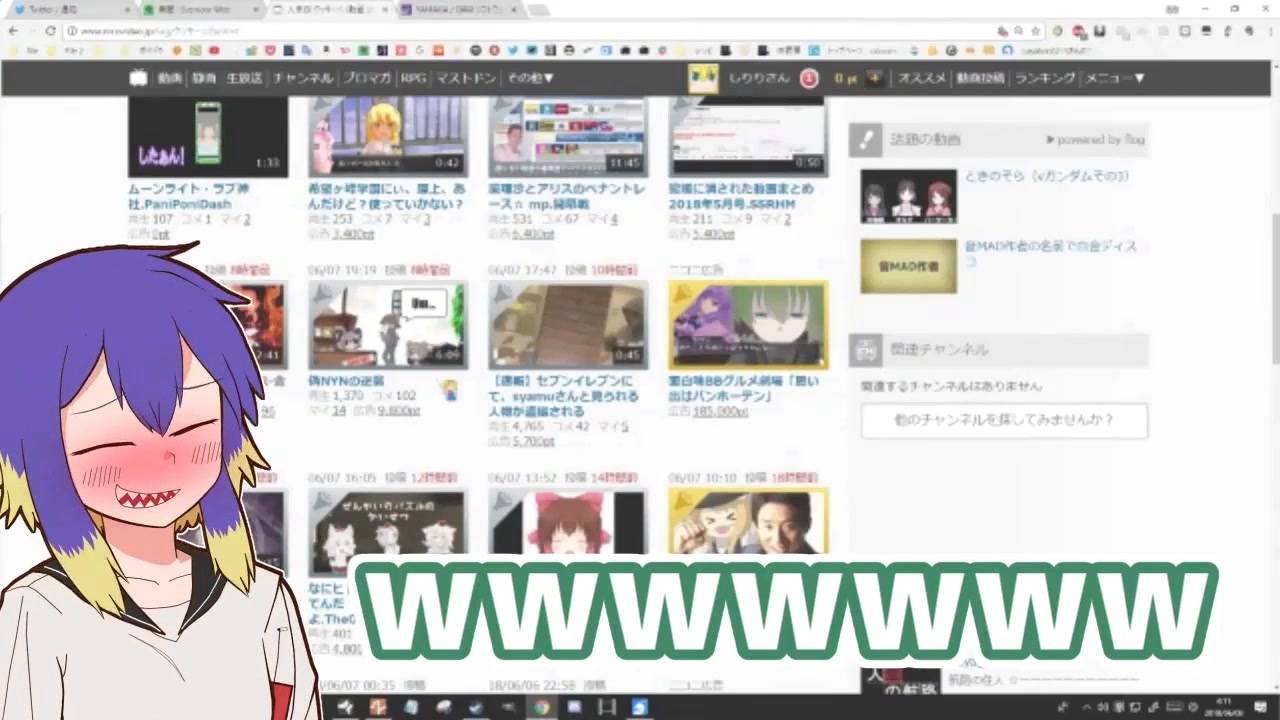Screen dimensions: 1280x720
Task: Open the taskbar clock and date
Action: (x=1225, y=707)
